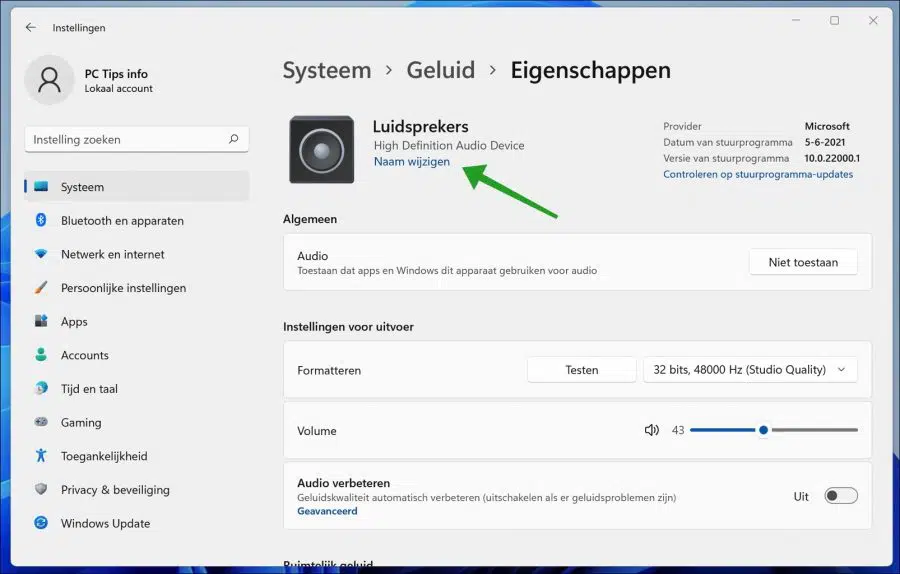Screen dimensions: 900x574
Task: Click the Bluetooth icon in sidebar
Action: (x=41, y=220)
